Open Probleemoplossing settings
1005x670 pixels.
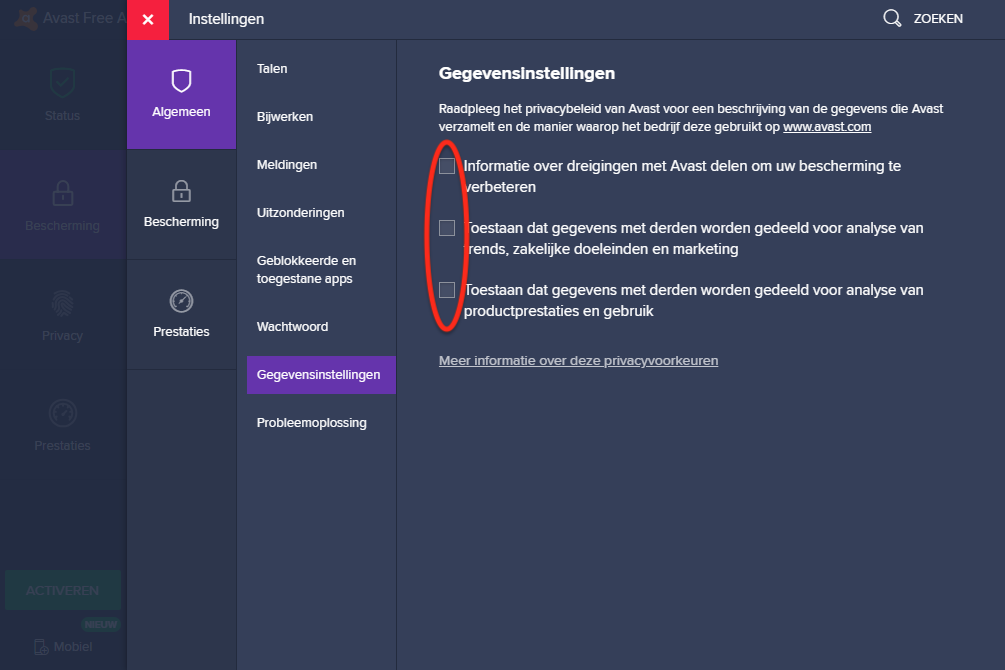pos(311,423)
